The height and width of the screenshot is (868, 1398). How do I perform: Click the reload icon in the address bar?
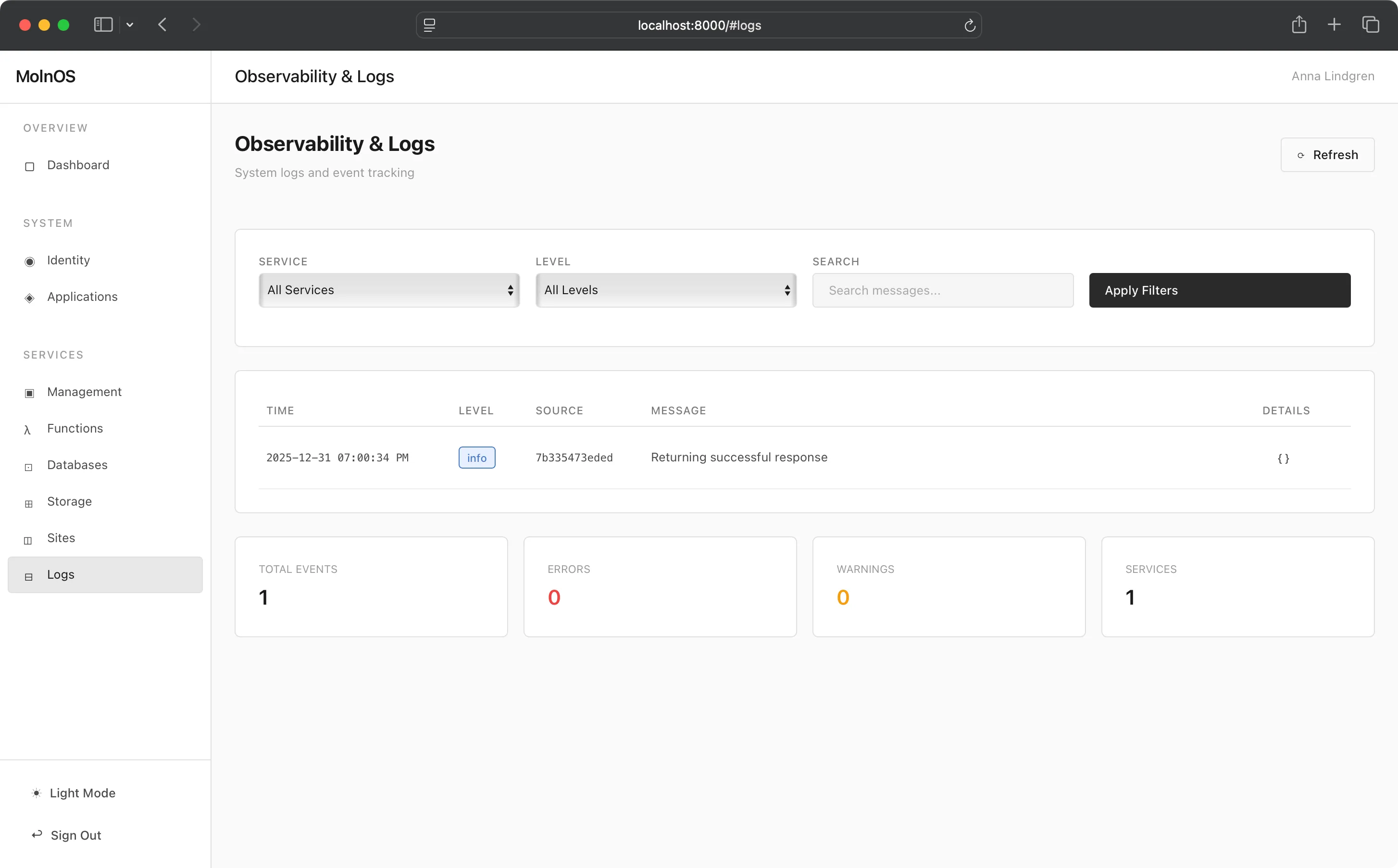click(969, 25)
